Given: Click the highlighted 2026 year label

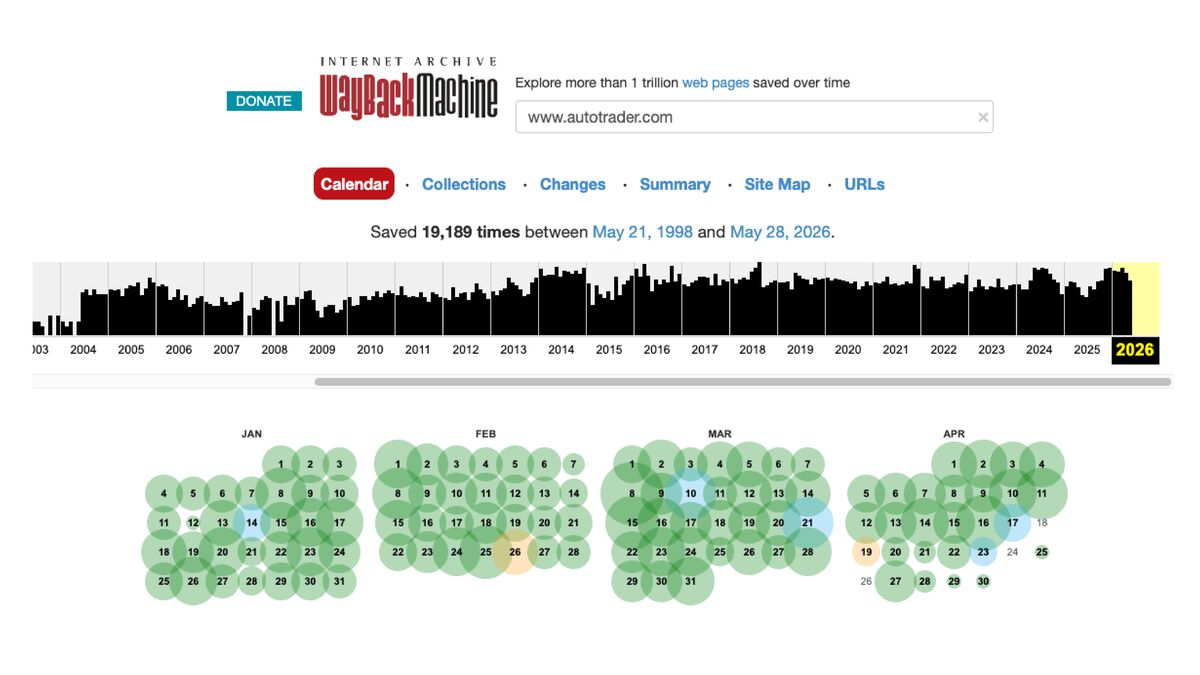Looking at the screenshot, I should coord(1135,350).
